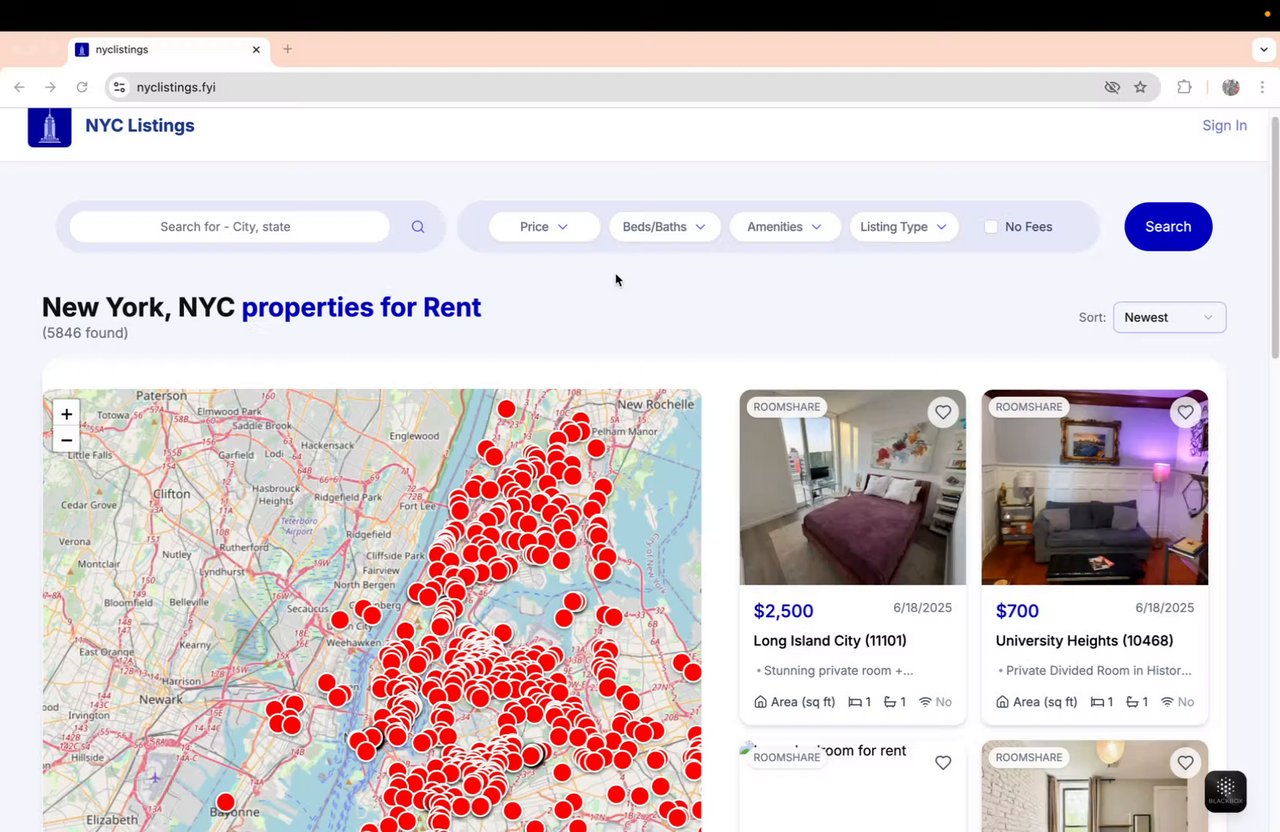The width and height of the screenshot is (1280, 832).
Task: Click the NYC Listings title link
Action: [x=140, y=125]
